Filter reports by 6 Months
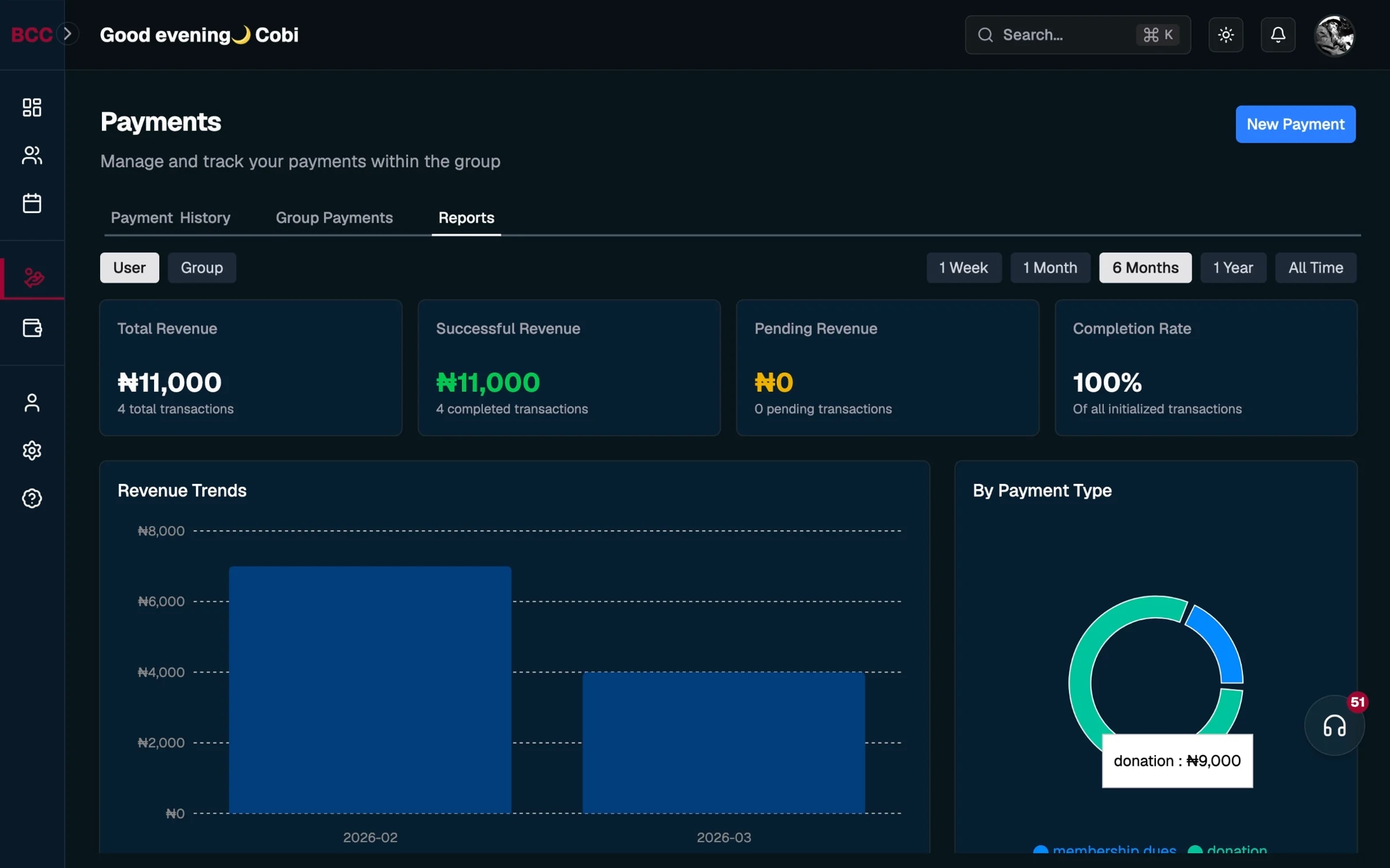Image resolution: width=1390 pixels, height=868 pixels. pos(1145,267)
